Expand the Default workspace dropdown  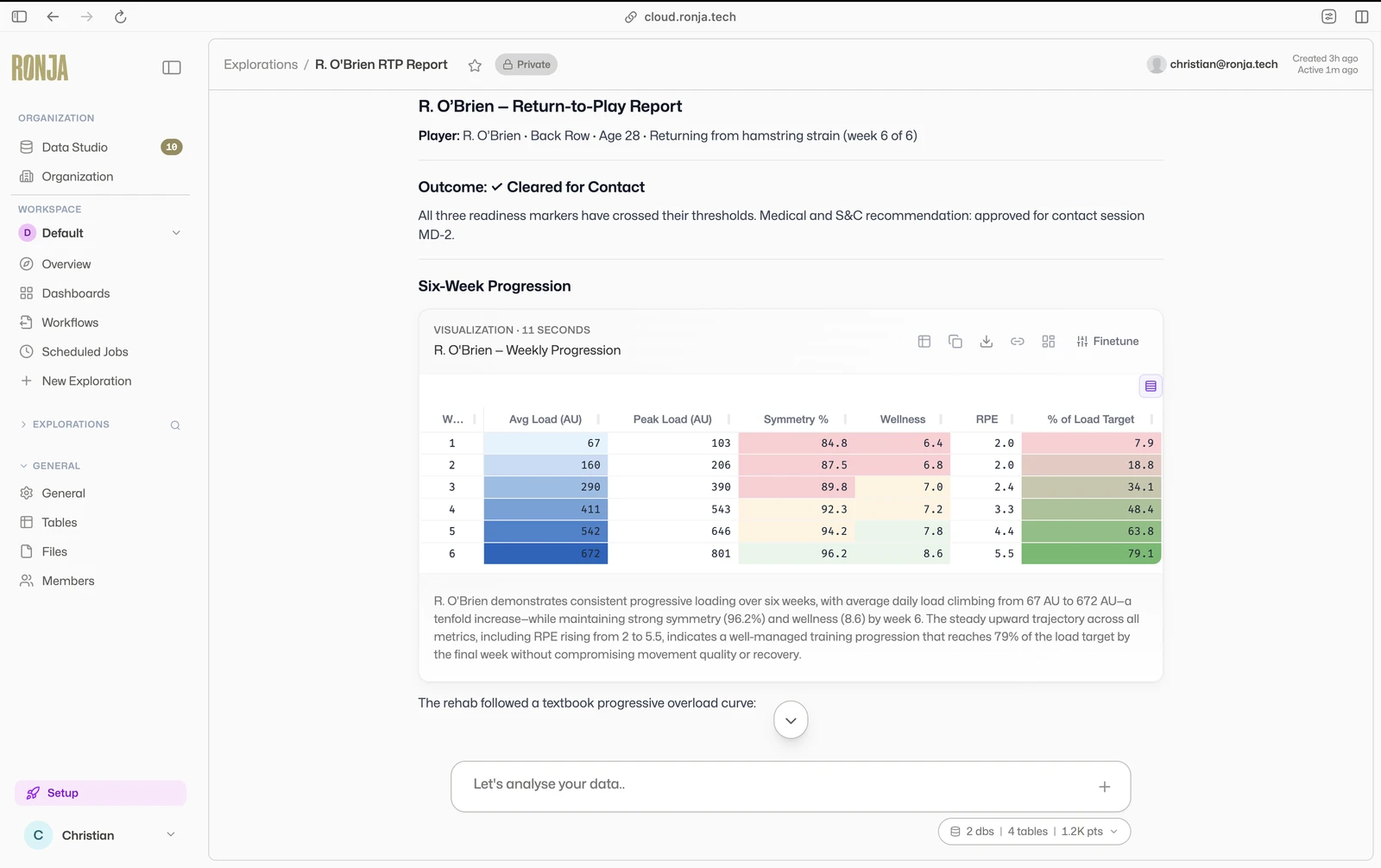click(x=175, y=233)
